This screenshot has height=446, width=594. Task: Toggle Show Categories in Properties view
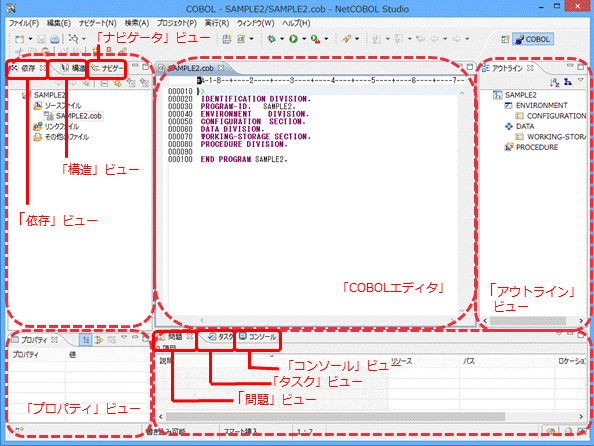(86, 340)
